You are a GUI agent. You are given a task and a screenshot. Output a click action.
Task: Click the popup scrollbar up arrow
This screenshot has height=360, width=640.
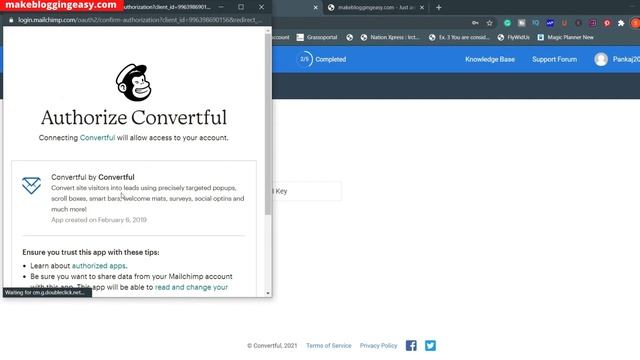pos(268,31)
